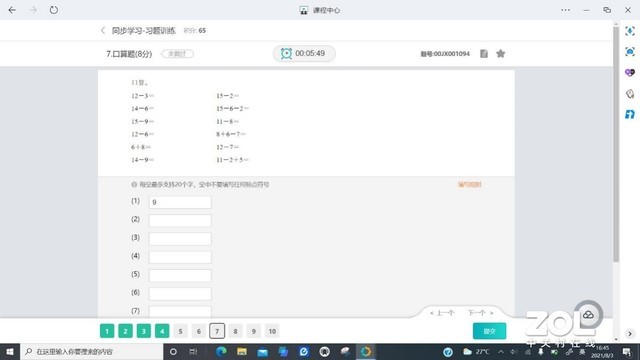
Task: Click the answer input field (6)
Action: 180,294
